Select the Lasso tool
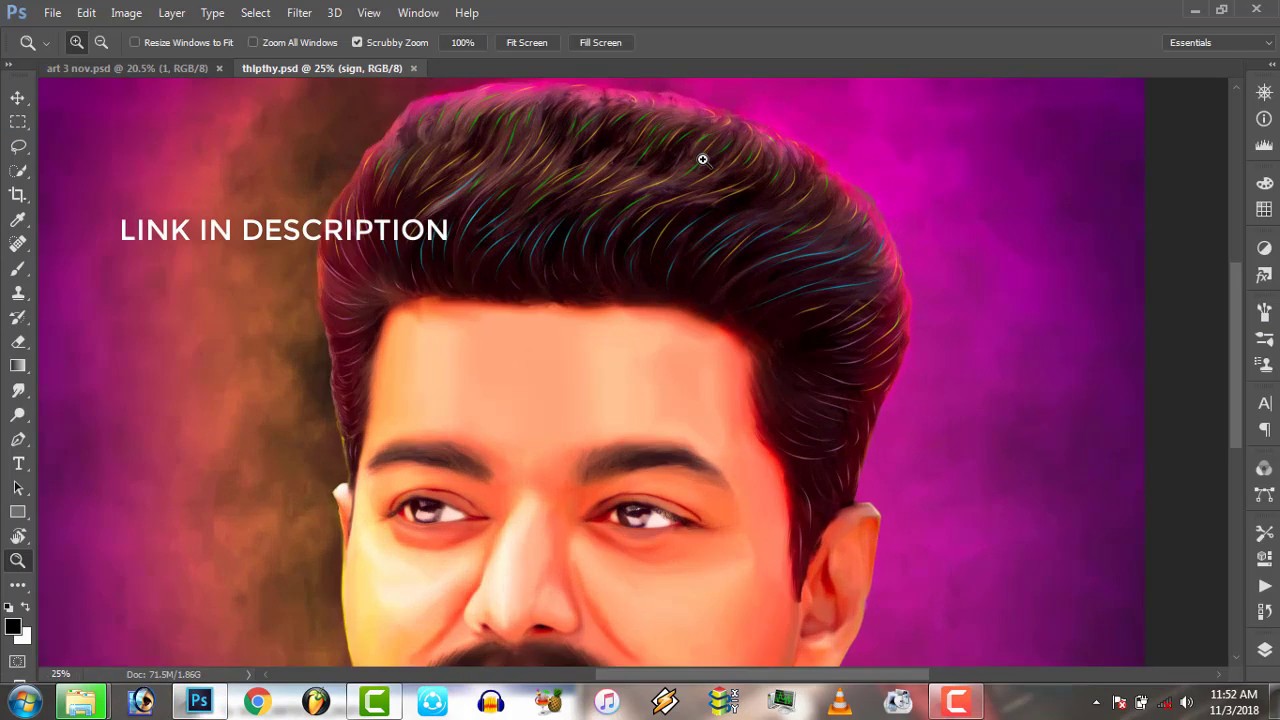The width and height of the screenshot is (1280, 720). tap(18, 146)
